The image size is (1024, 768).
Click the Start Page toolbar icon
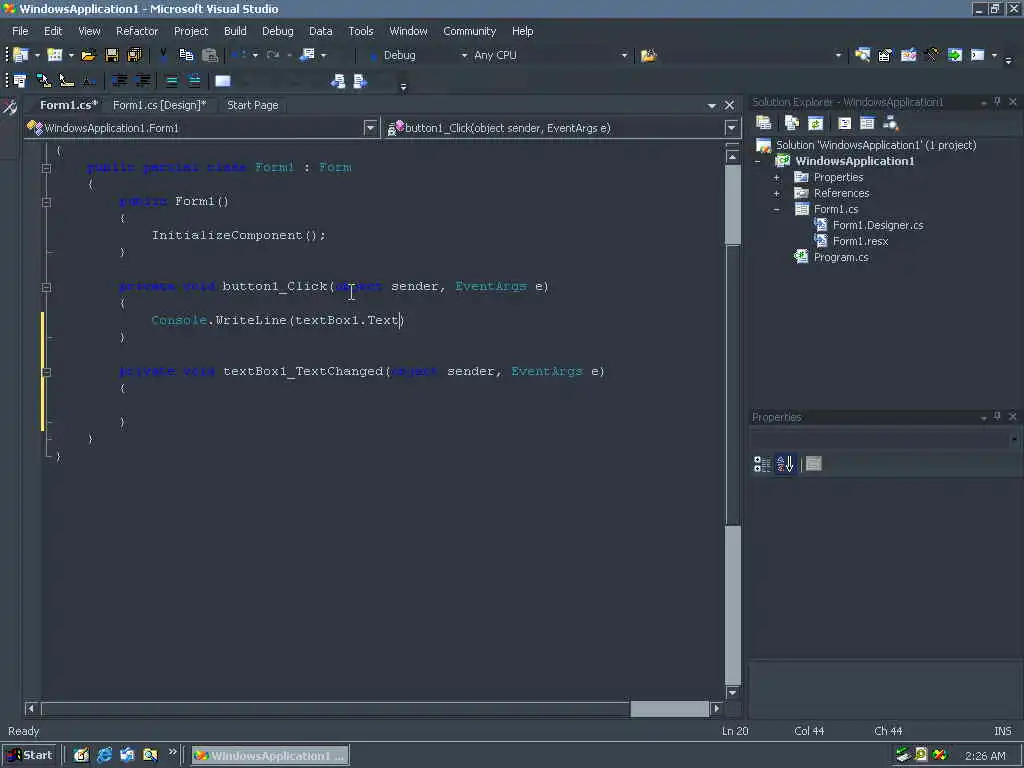tap(955, 56)
